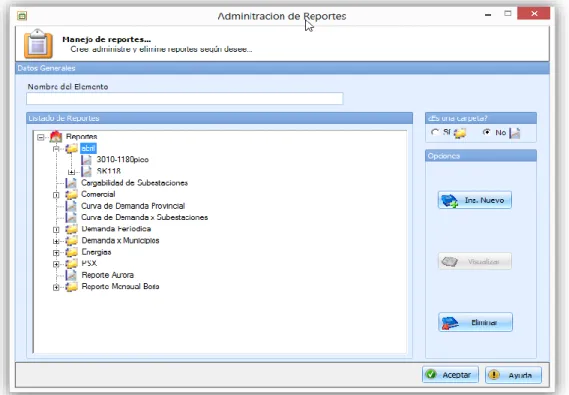Click the disabled Visualizar button
Viewport: 569px width, 395px height.
tap(475, 262)
